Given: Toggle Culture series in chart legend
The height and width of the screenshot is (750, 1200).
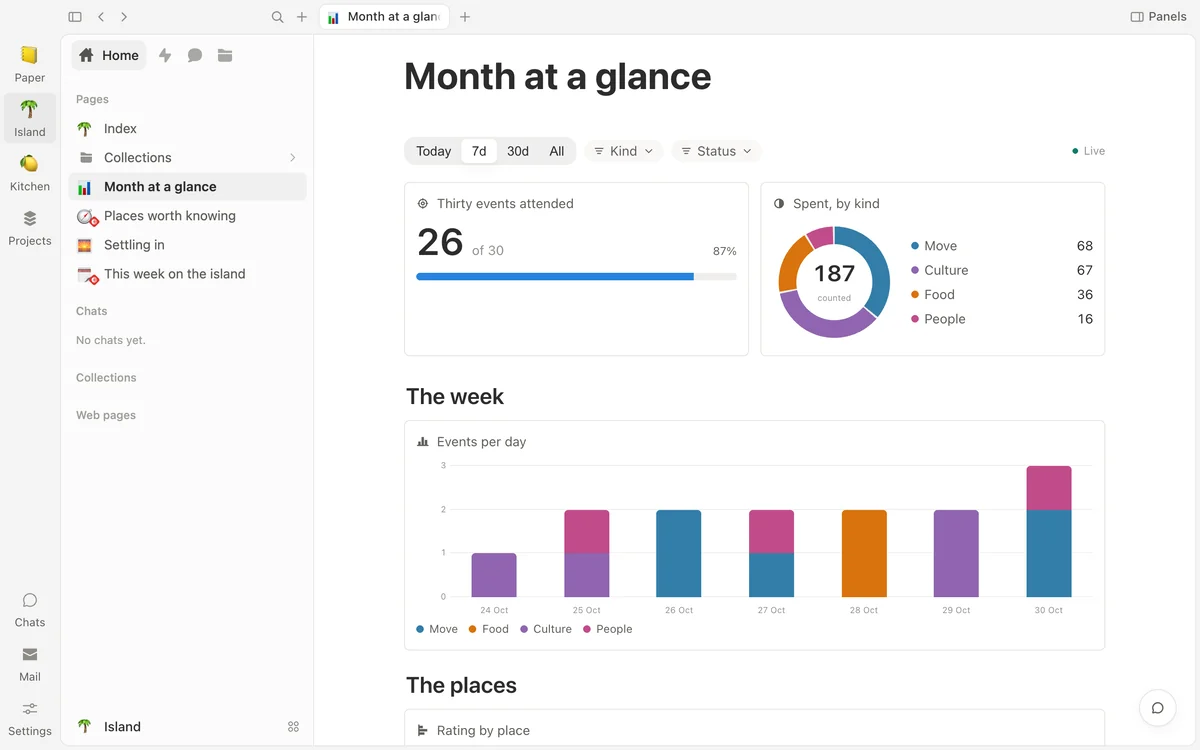Looking at the screenshot, I should tap(546, 629).
